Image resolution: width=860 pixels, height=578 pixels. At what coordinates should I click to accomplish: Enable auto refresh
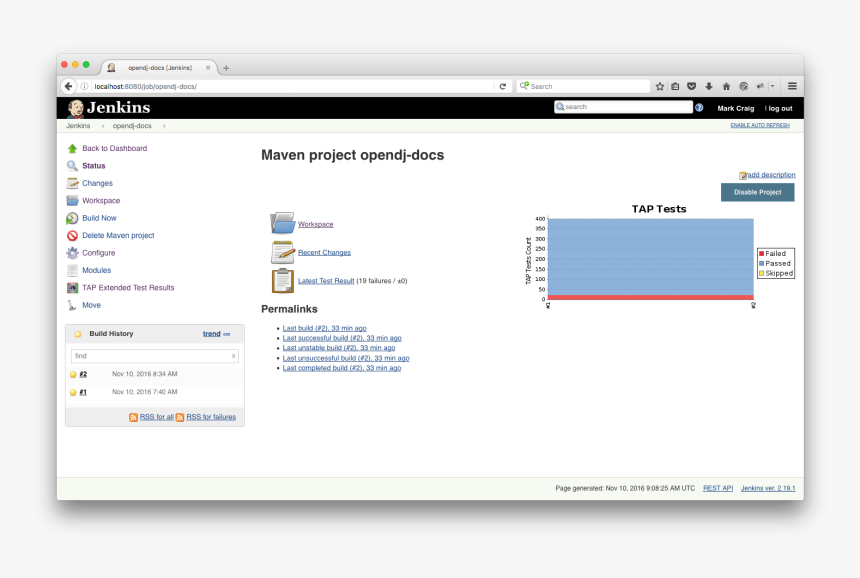[x=760, y=124]
